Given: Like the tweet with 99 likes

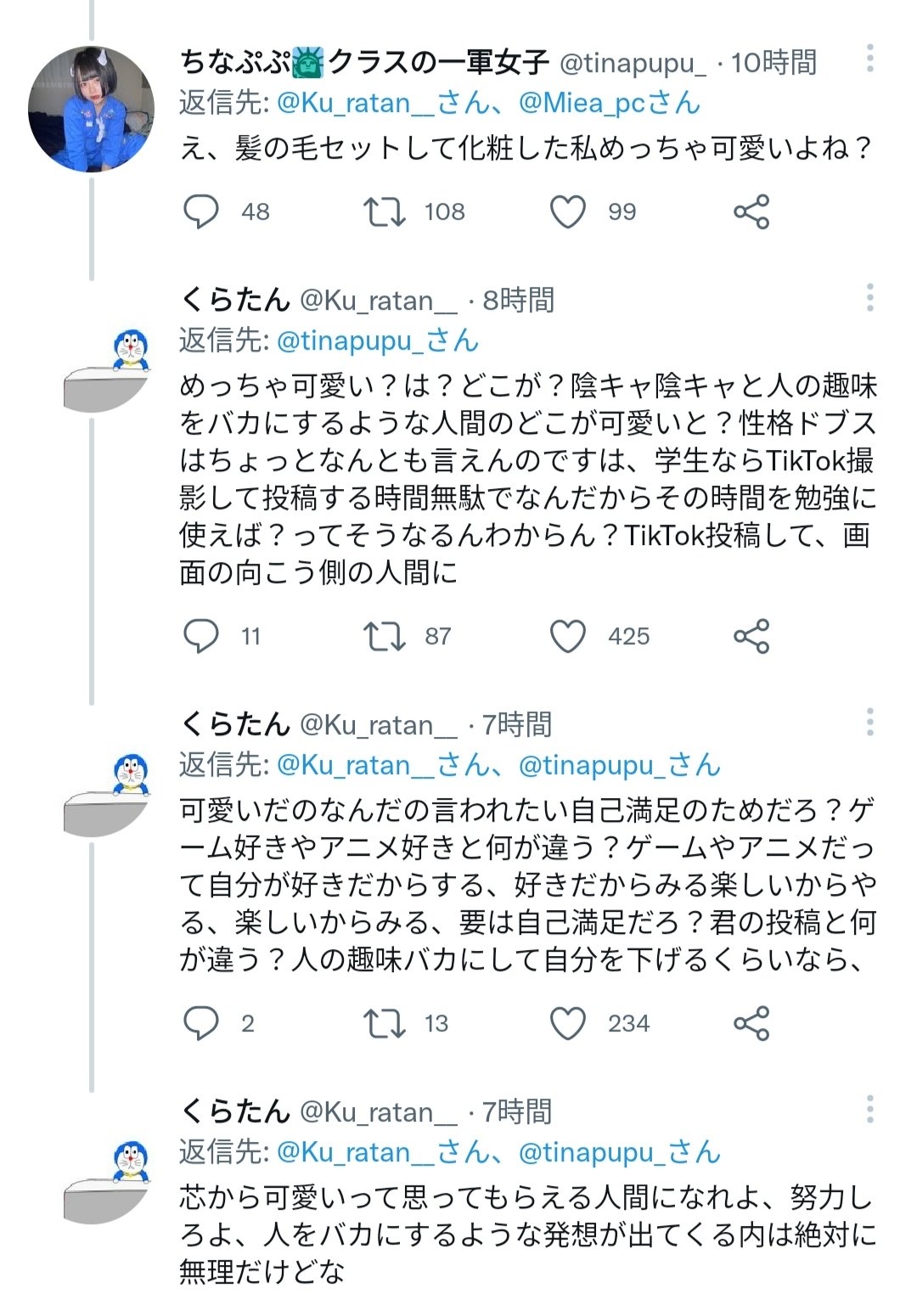Looking at the screenshot, I should 568,212.
